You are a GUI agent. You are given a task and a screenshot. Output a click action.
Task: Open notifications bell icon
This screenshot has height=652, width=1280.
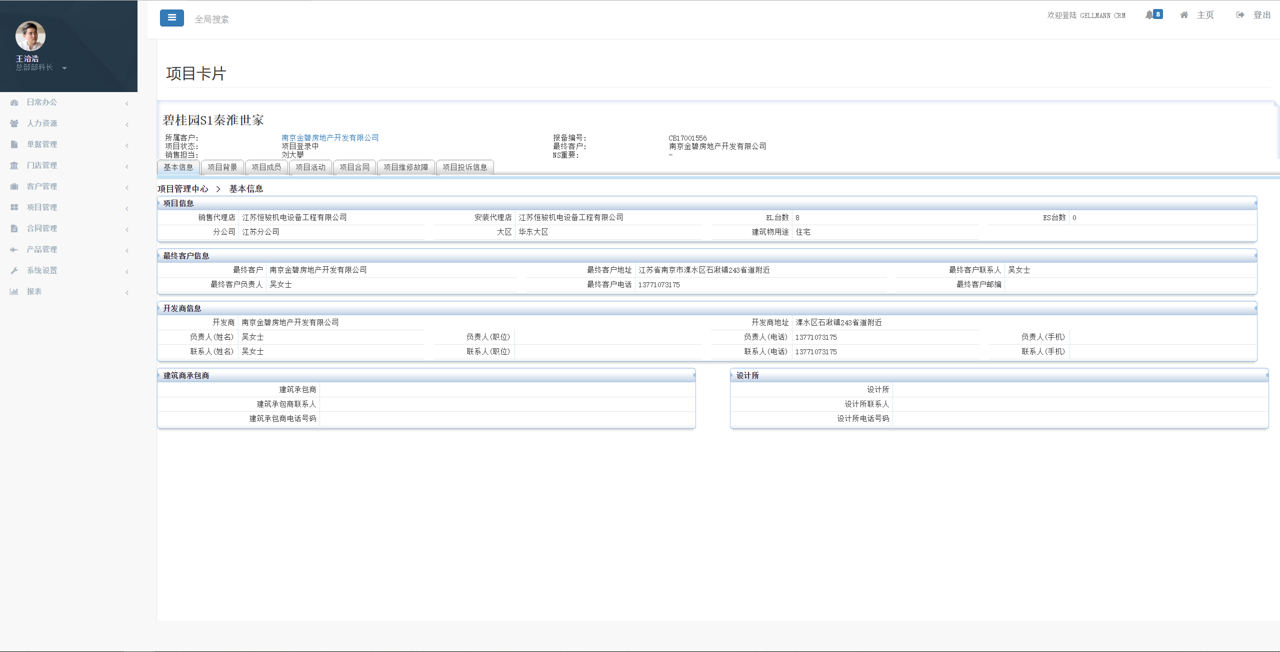[1149, 15]
